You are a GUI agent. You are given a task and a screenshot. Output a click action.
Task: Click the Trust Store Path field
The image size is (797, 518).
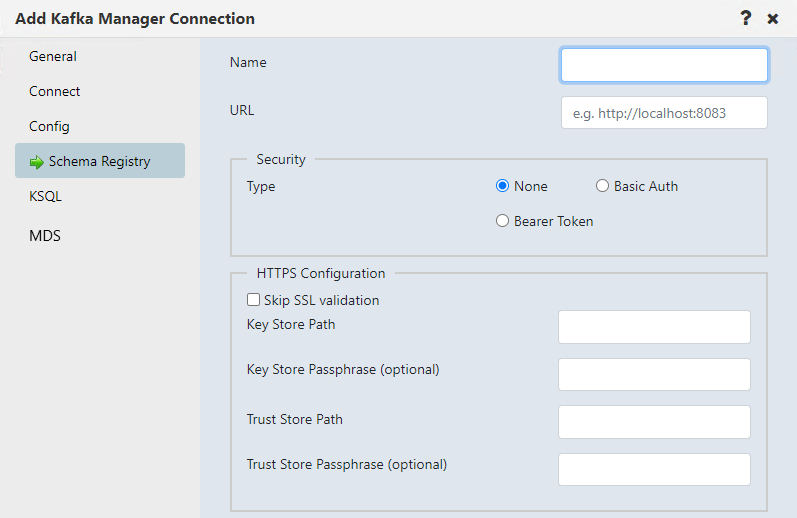click(x=654, y=422)
